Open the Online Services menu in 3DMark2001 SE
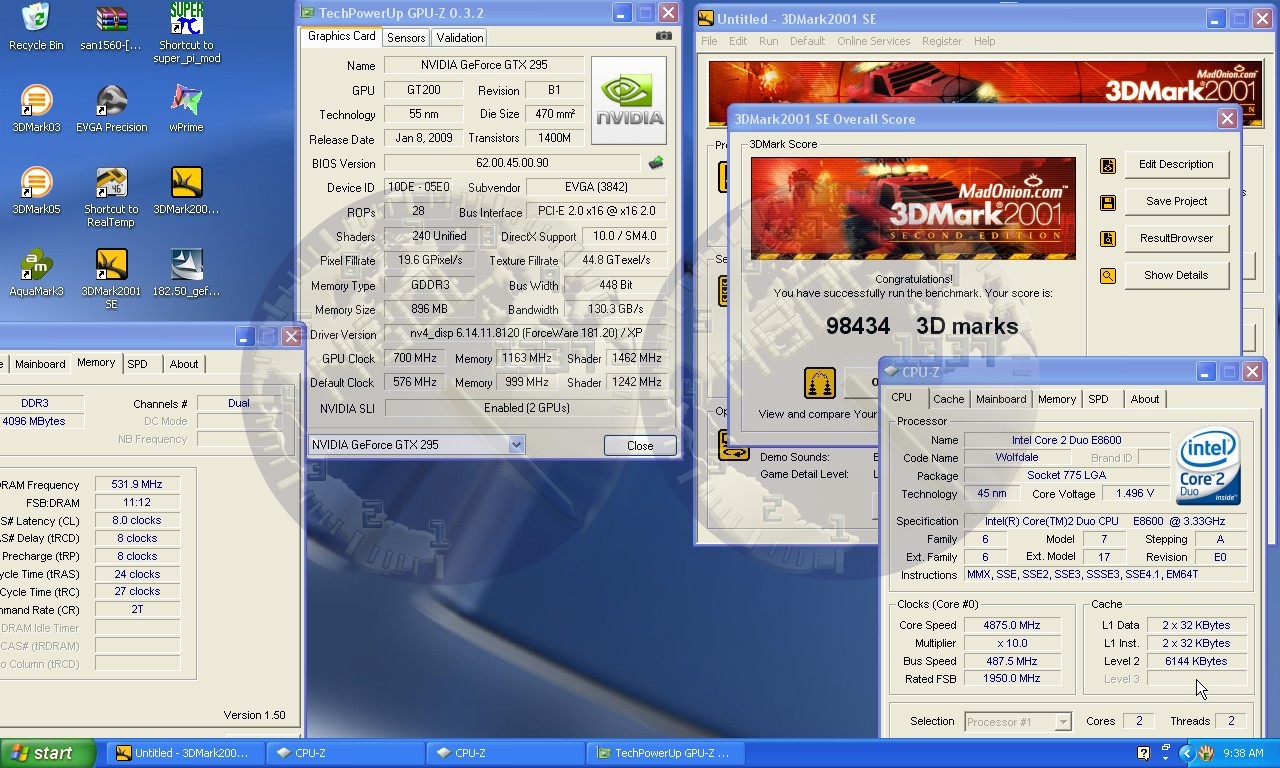 pos(873,41)
